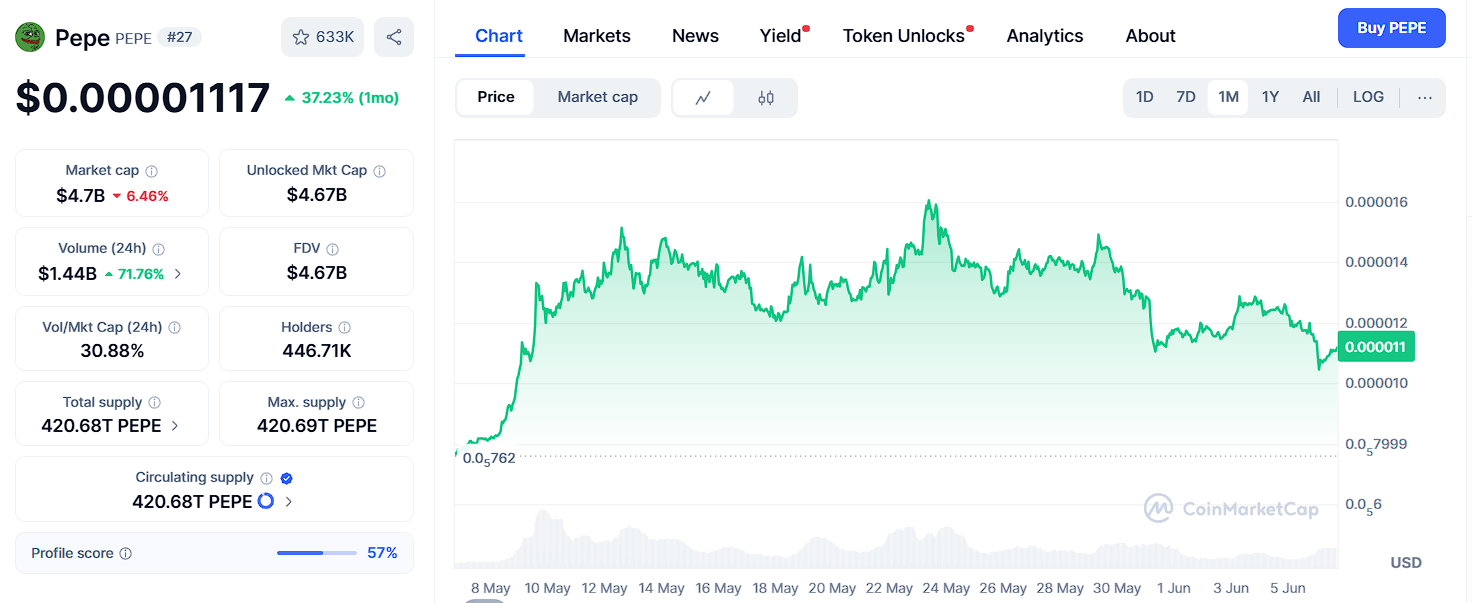The width and height of the screenshot is (1472, 603).
Task: Click the verified badge by Circulating supply
Action: point(286,478)
